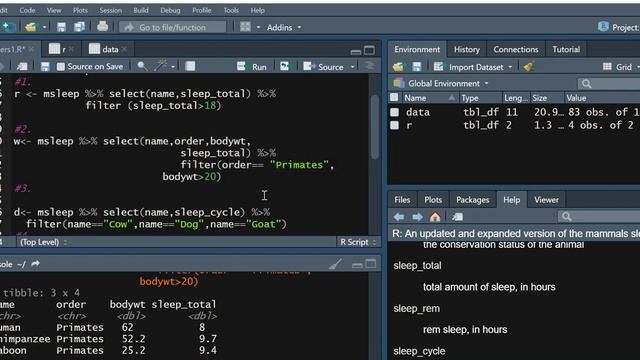Open the R Script file type selector
Viewport: 640px width, 360px height.
358,242
